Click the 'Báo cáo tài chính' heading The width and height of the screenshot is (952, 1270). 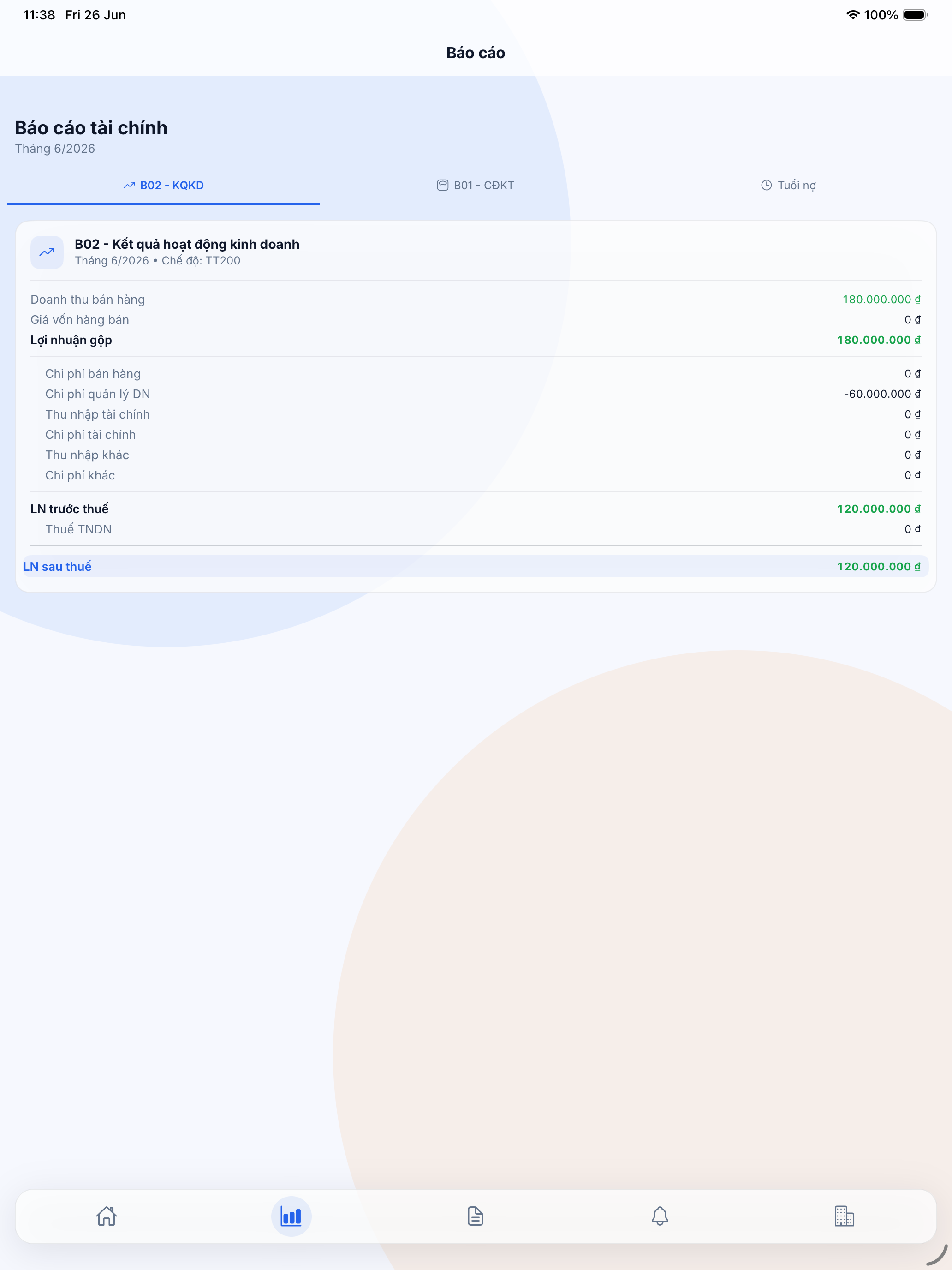coord(91,127)
